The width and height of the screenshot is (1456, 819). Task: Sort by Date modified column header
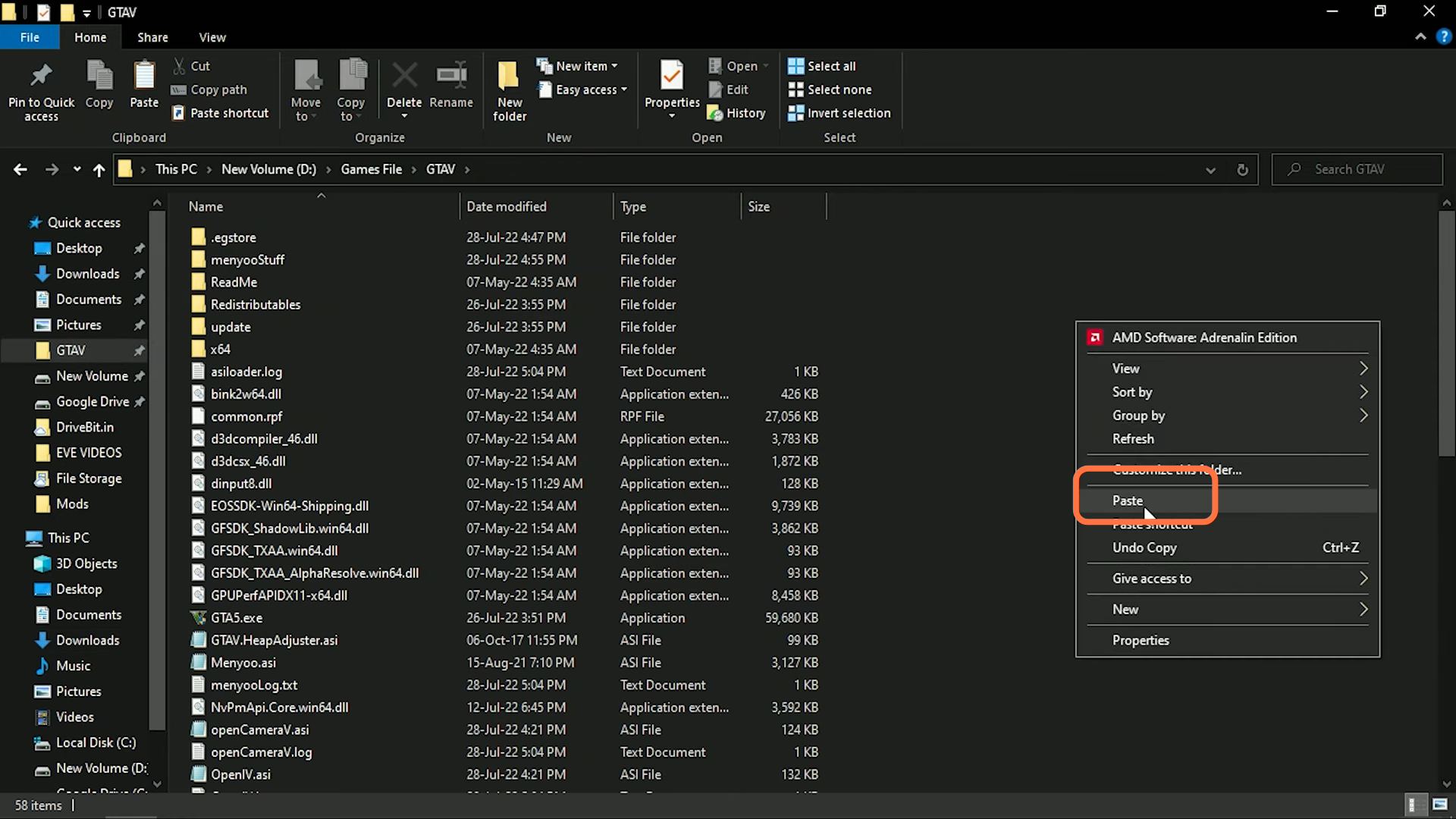click(x=536, y=206)
